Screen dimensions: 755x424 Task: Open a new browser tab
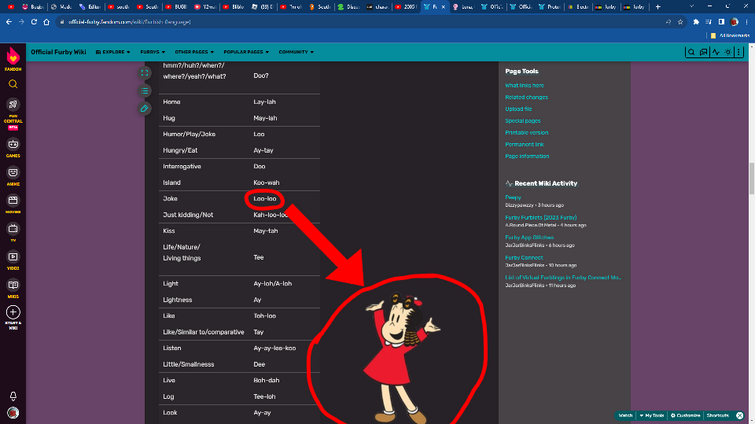click(658, 7)
